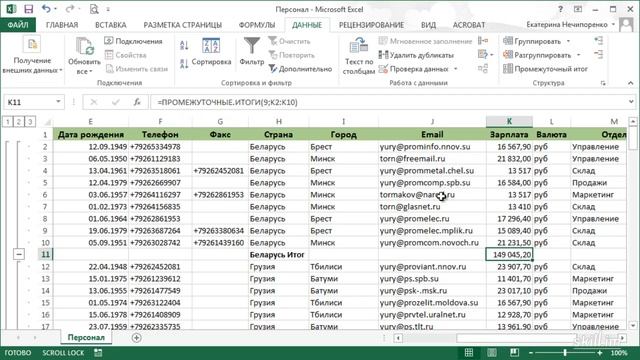
Task: Switch to РЕЦЕНЗИРОВАНИЕ tab
Action: click(371, 25)
